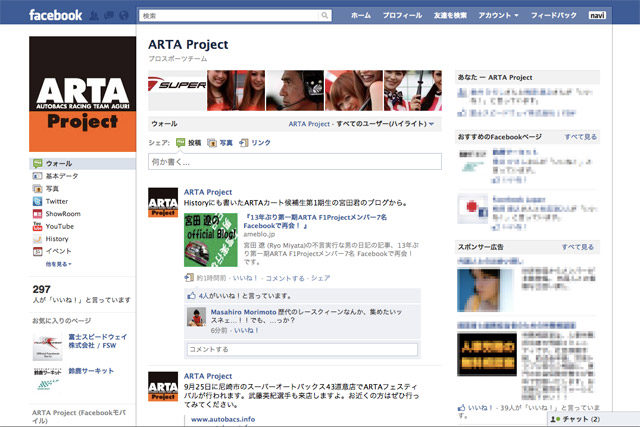
Task: Open friend requests icon in top bar
Action: [x=95, y=16]
